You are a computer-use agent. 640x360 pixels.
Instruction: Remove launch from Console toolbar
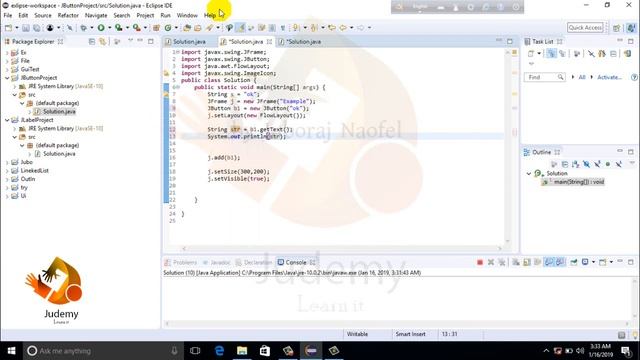pyautogui.click(x=491, y=262)
